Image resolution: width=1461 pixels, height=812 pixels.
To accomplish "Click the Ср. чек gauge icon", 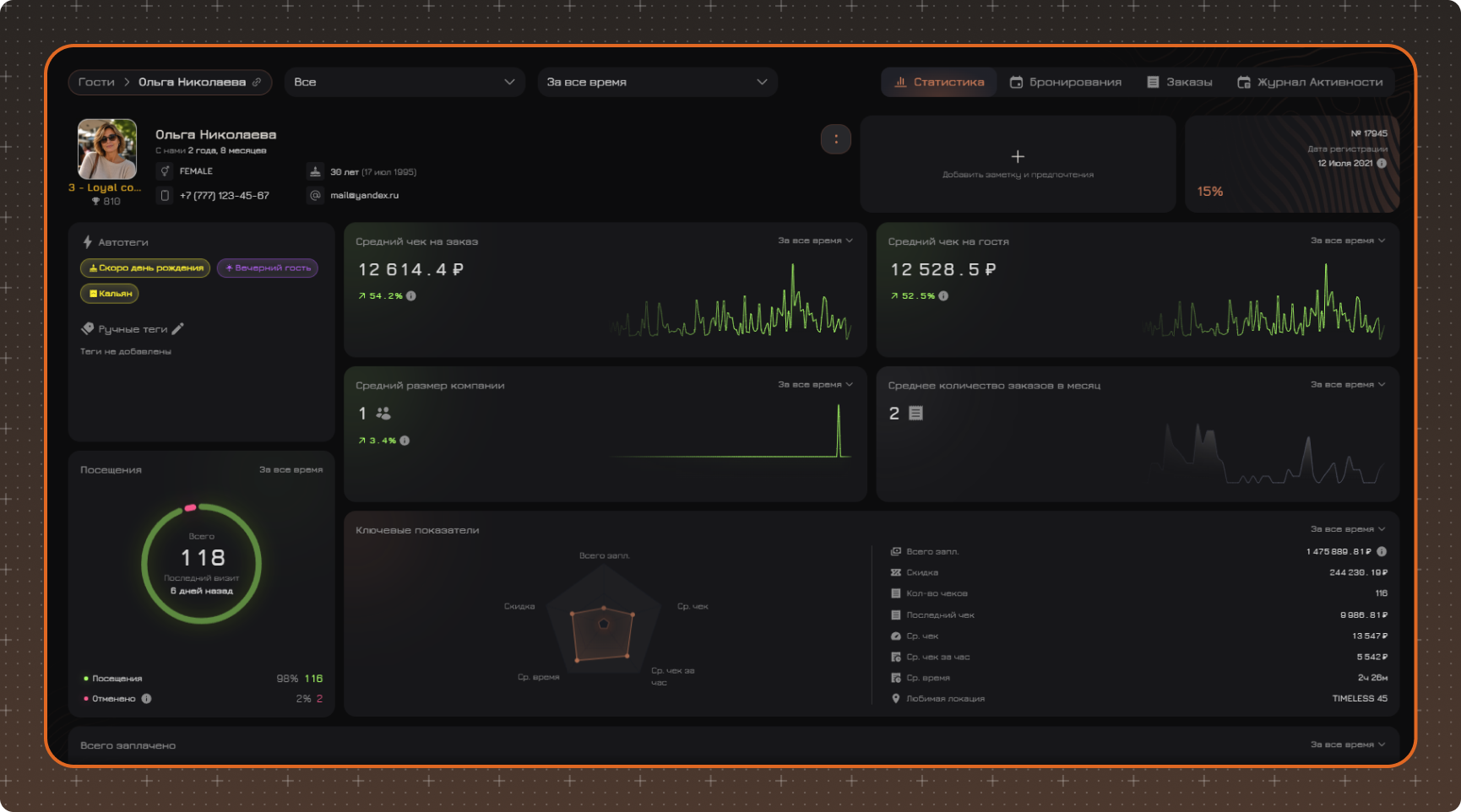I will (896, 636).
